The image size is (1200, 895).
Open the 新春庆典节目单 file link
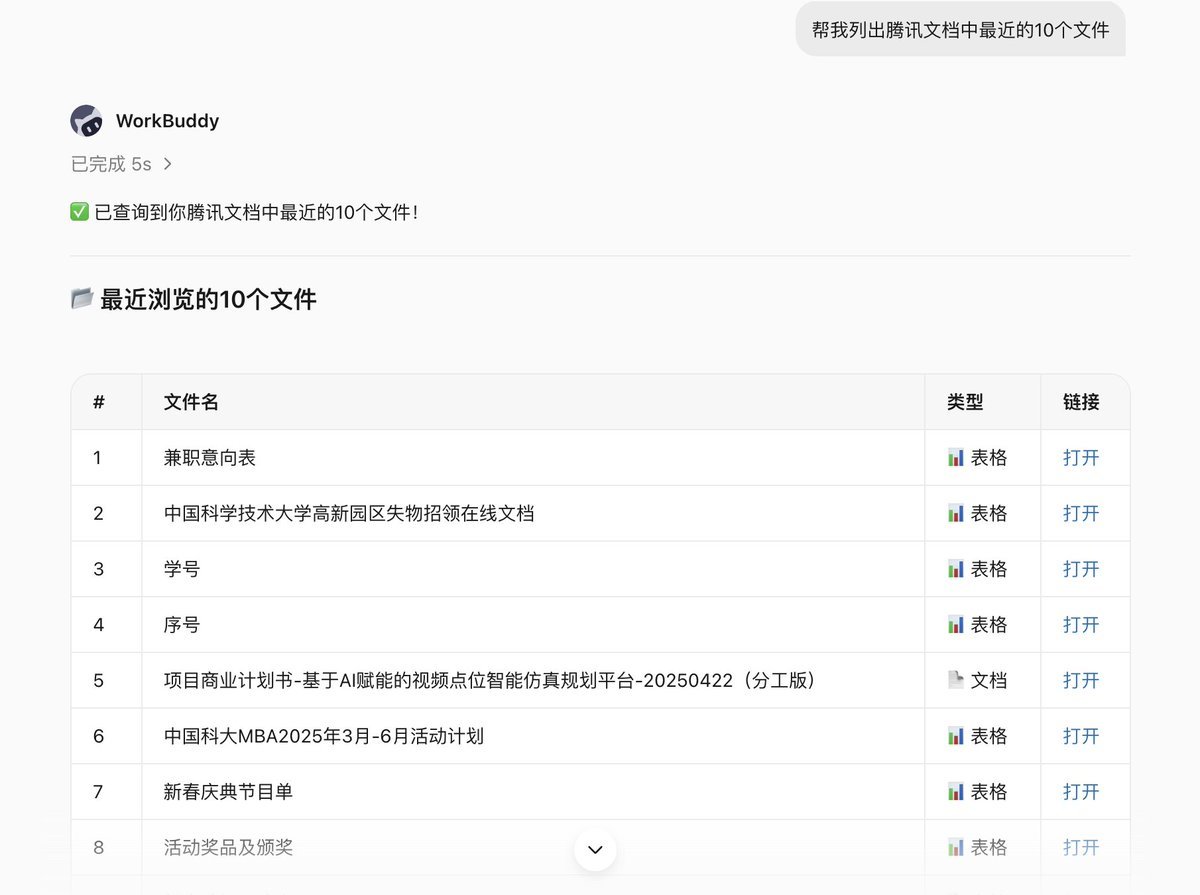point(1081,792)
